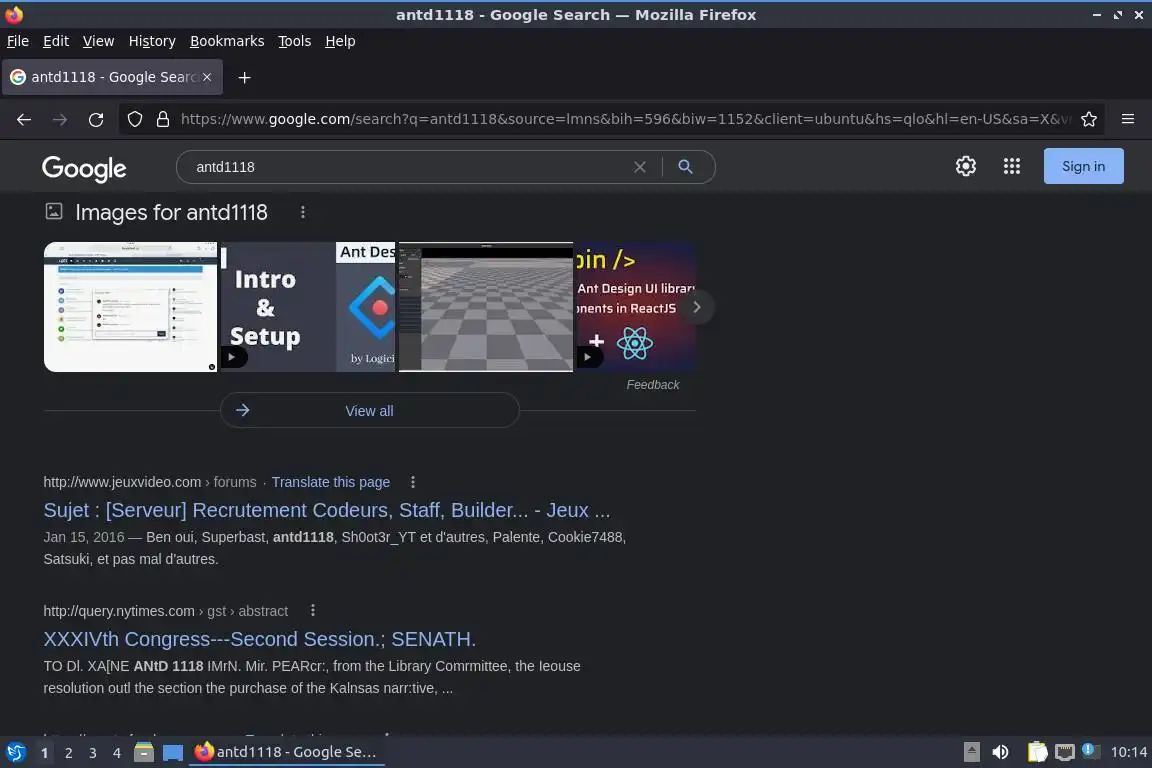The height and width of the screenshot is (768, 1152).
Task: Open the History menu
Action: pos(152,41)
